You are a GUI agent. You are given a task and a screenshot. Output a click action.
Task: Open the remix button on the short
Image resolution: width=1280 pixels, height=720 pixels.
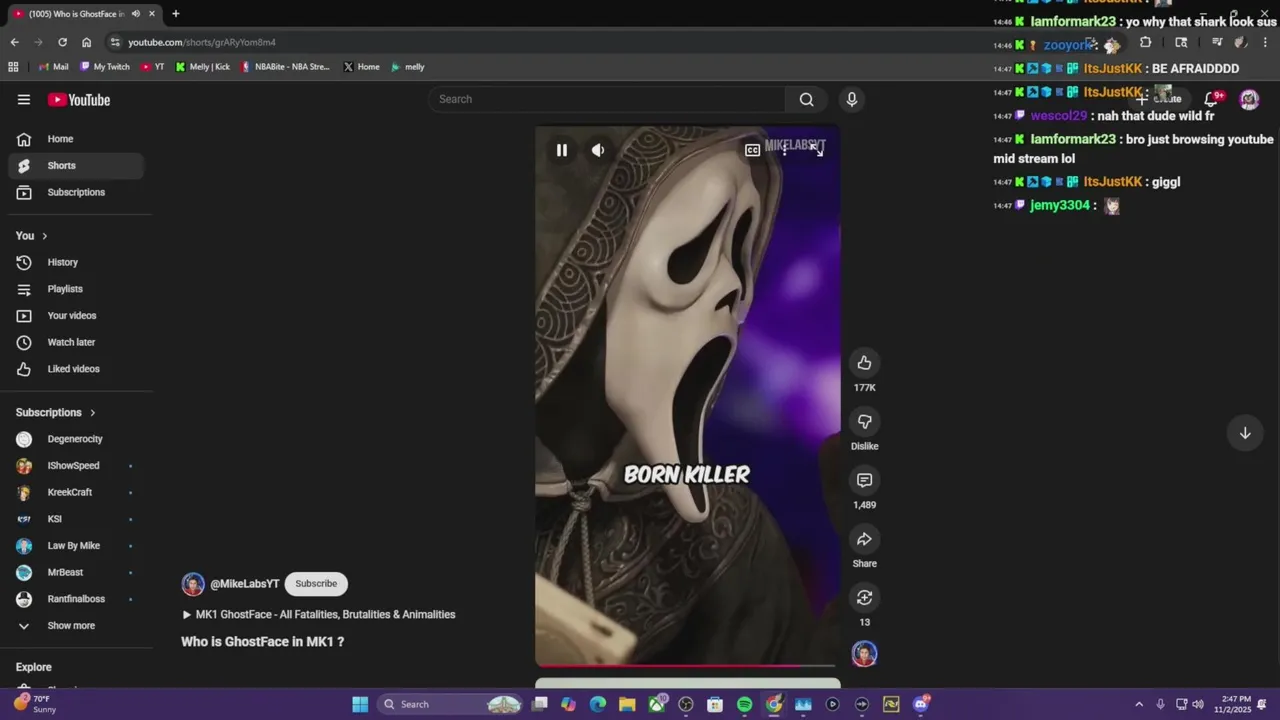coord(865,598)
